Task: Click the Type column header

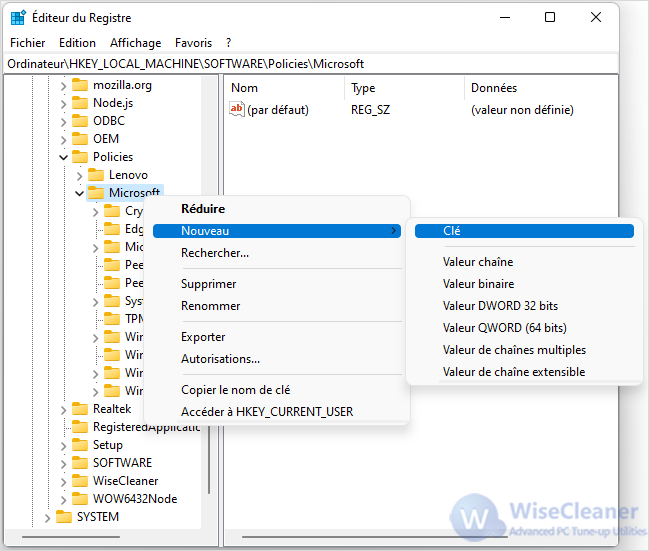Action: [404, 88]
